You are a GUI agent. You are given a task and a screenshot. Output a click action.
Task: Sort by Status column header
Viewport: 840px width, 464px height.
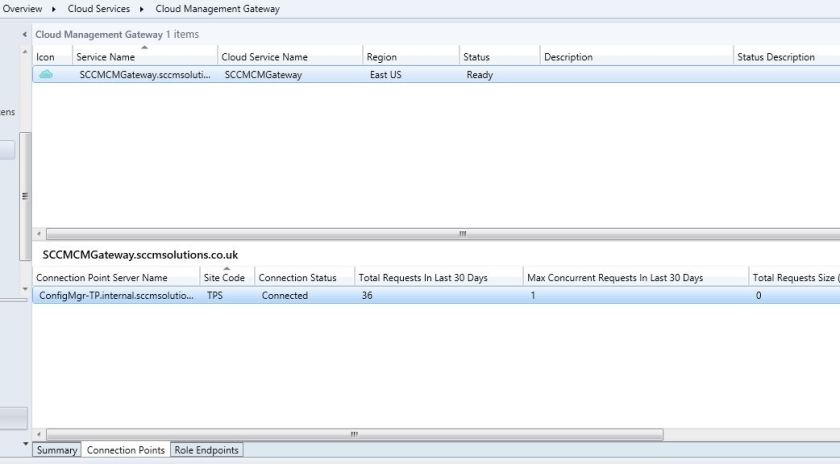pyautogui.click(x=499, y=57)
